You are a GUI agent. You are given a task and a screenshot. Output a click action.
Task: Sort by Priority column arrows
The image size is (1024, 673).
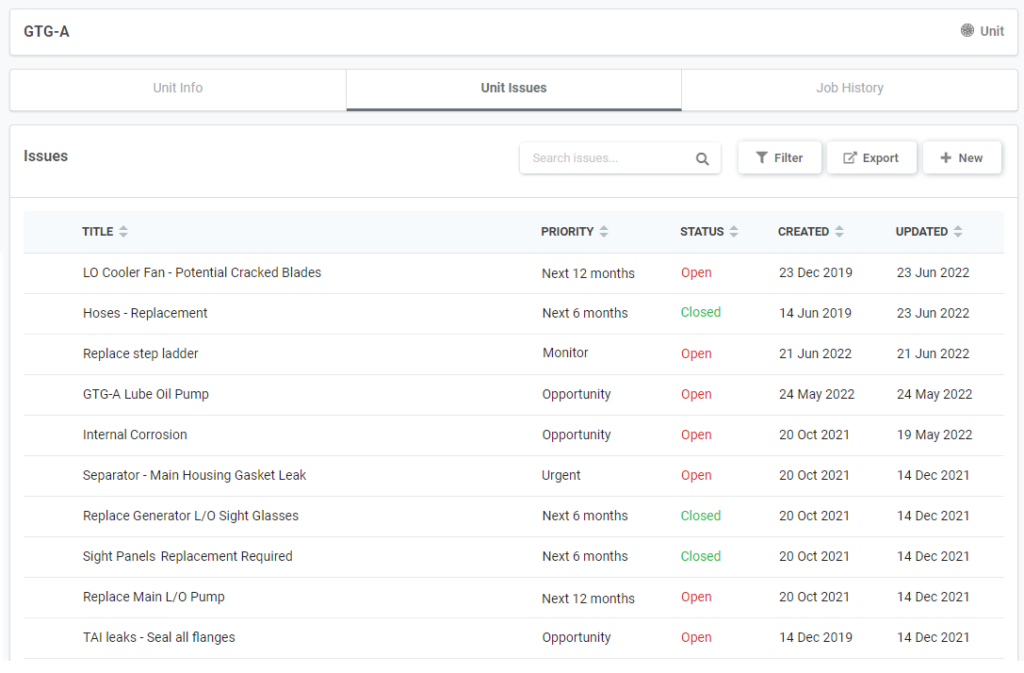[x=604, y=232]
